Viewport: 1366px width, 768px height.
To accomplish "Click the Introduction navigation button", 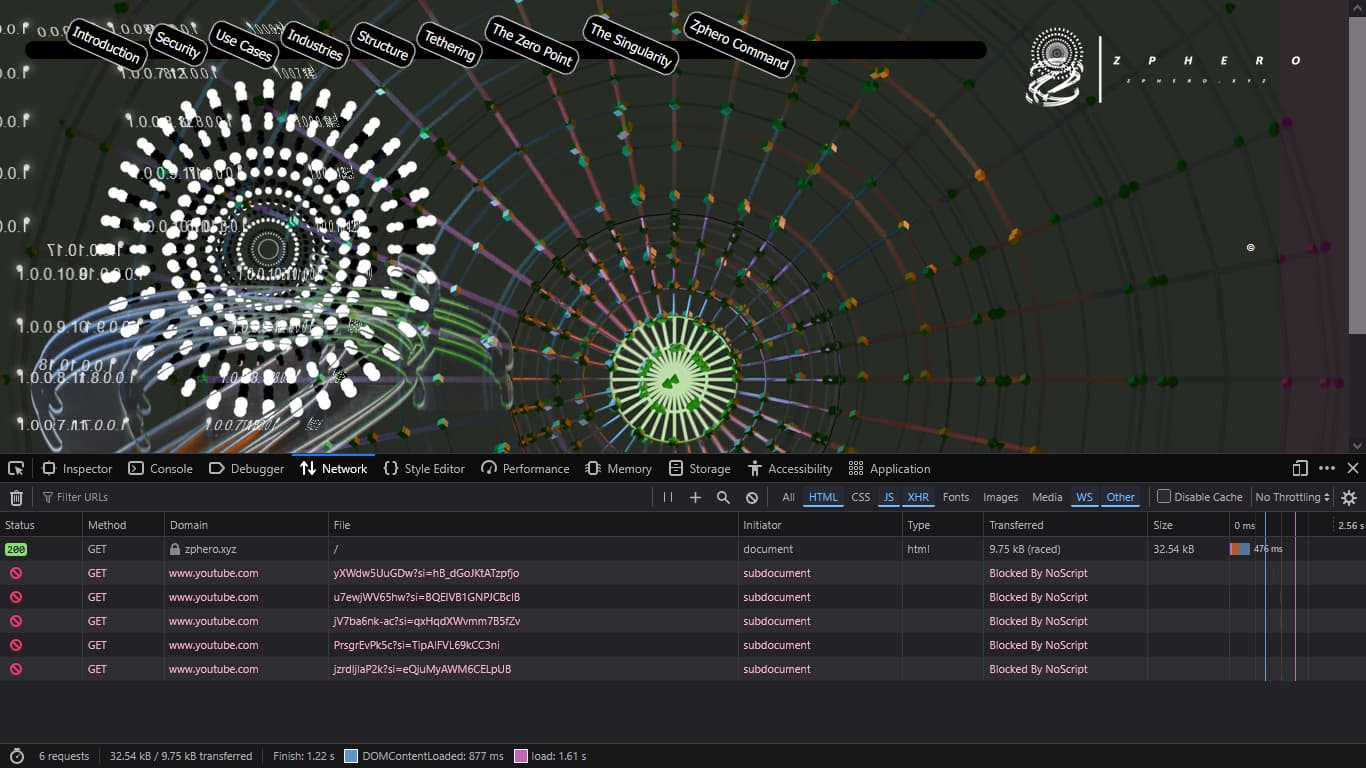I will (106, 45).
